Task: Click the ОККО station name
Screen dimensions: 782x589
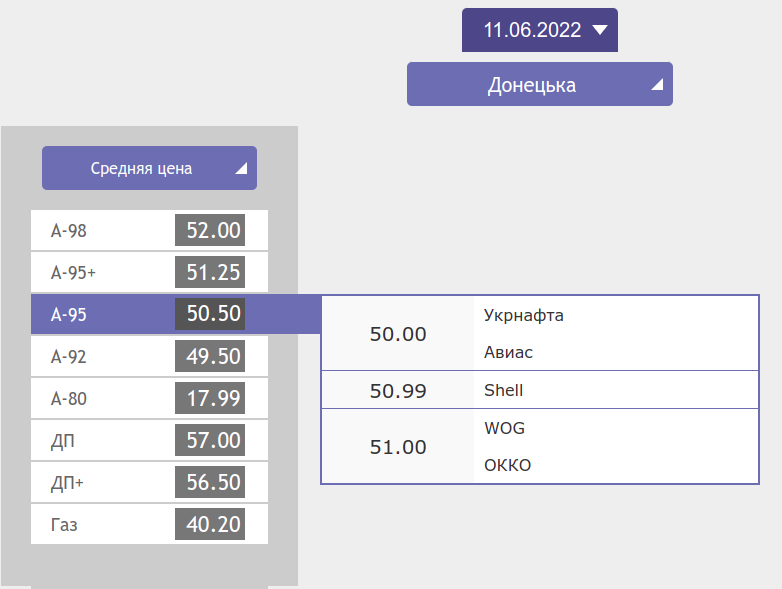Action: (507, 466)
